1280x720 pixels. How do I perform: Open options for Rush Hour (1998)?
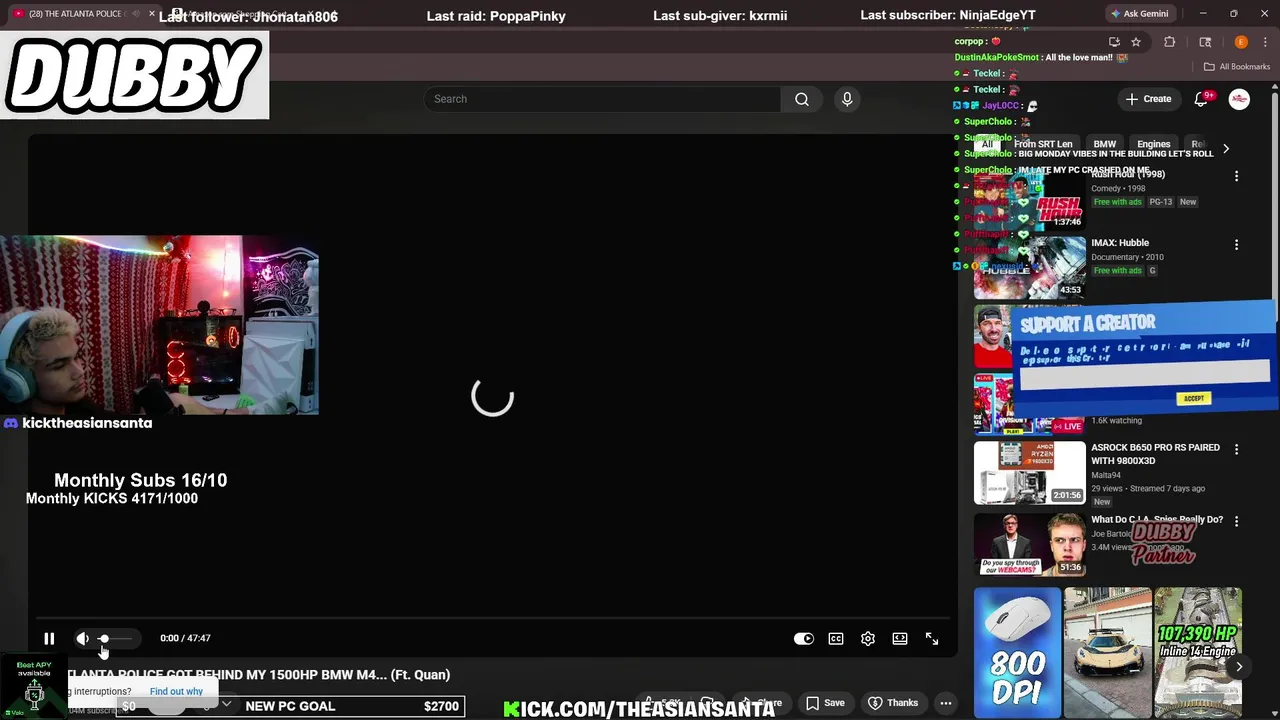coord(1237,176)
